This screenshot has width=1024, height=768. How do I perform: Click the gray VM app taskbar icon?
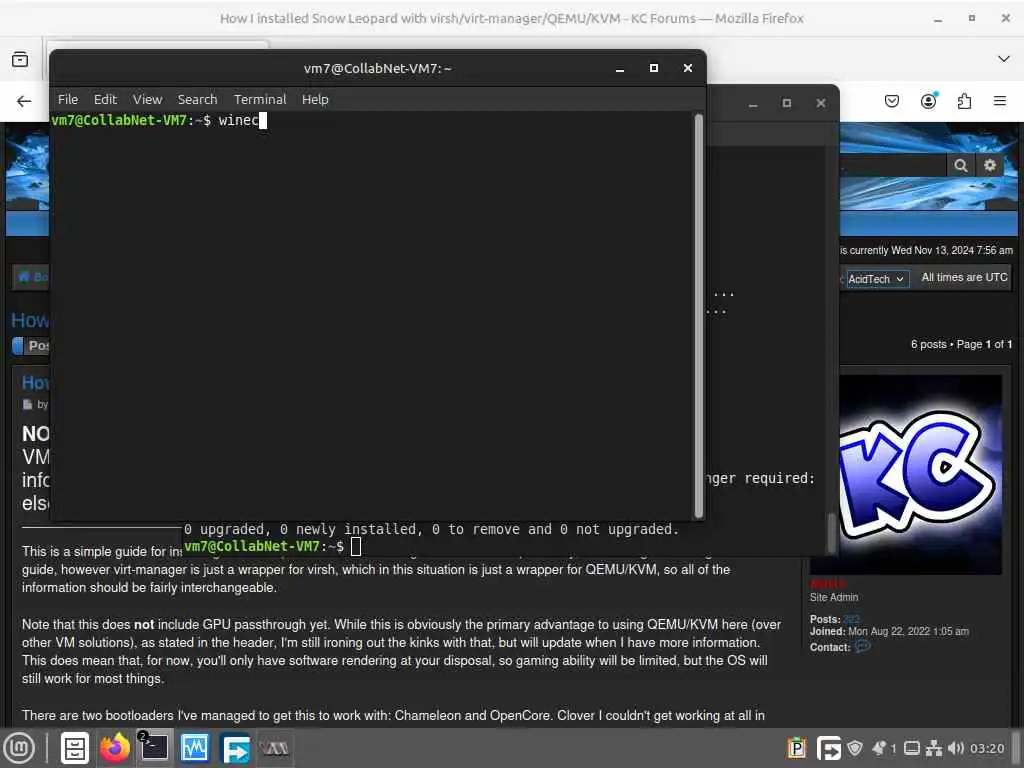pyautogui.click(x=274, y=748)
